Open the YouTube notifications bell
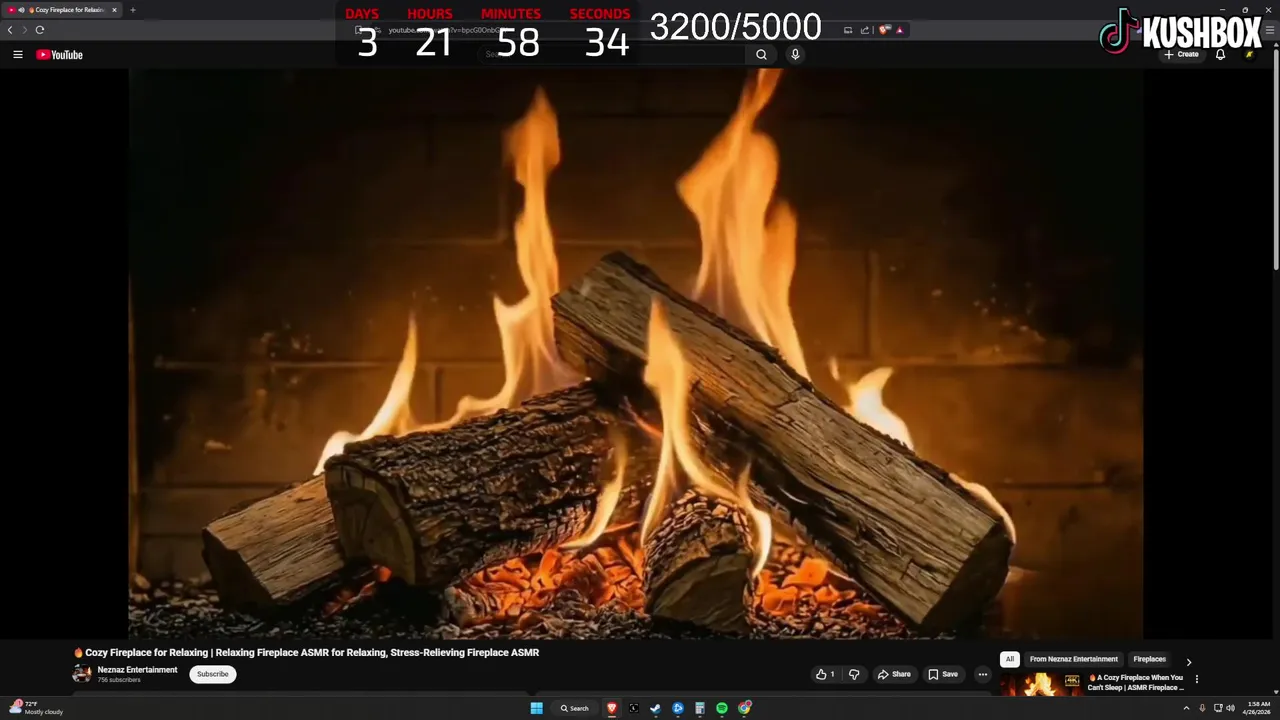Screen dimensions: 1280x720 1220,55
